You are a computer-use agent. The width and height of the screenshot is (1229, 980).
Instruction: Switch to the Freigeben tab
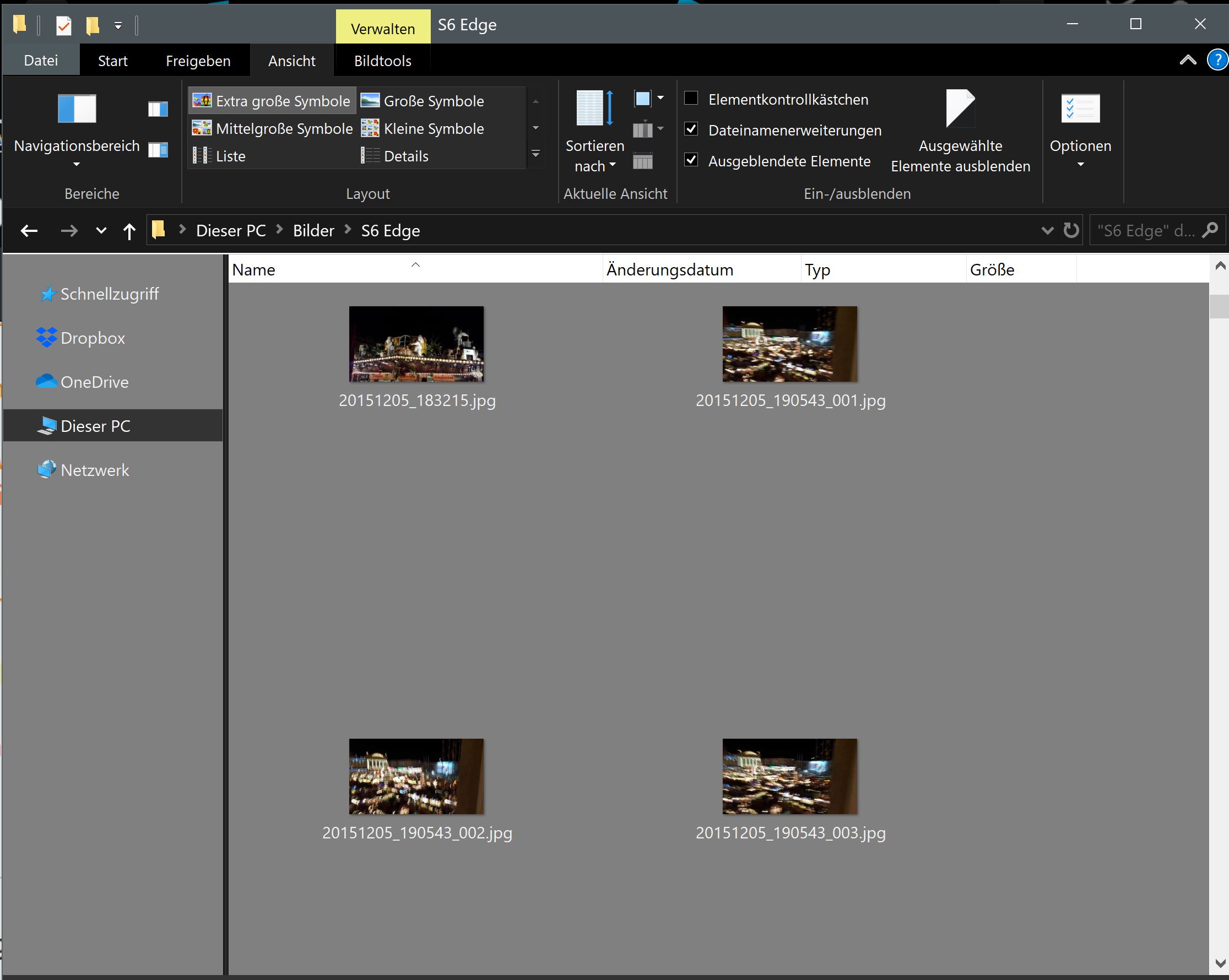point(198,61)
